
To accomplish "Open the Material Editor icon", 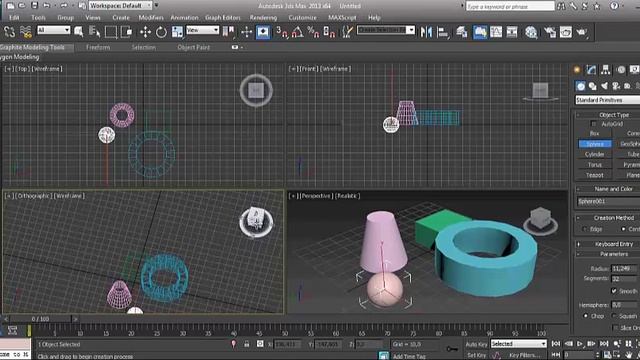I will pyautogui.click(x=531, y=32).
